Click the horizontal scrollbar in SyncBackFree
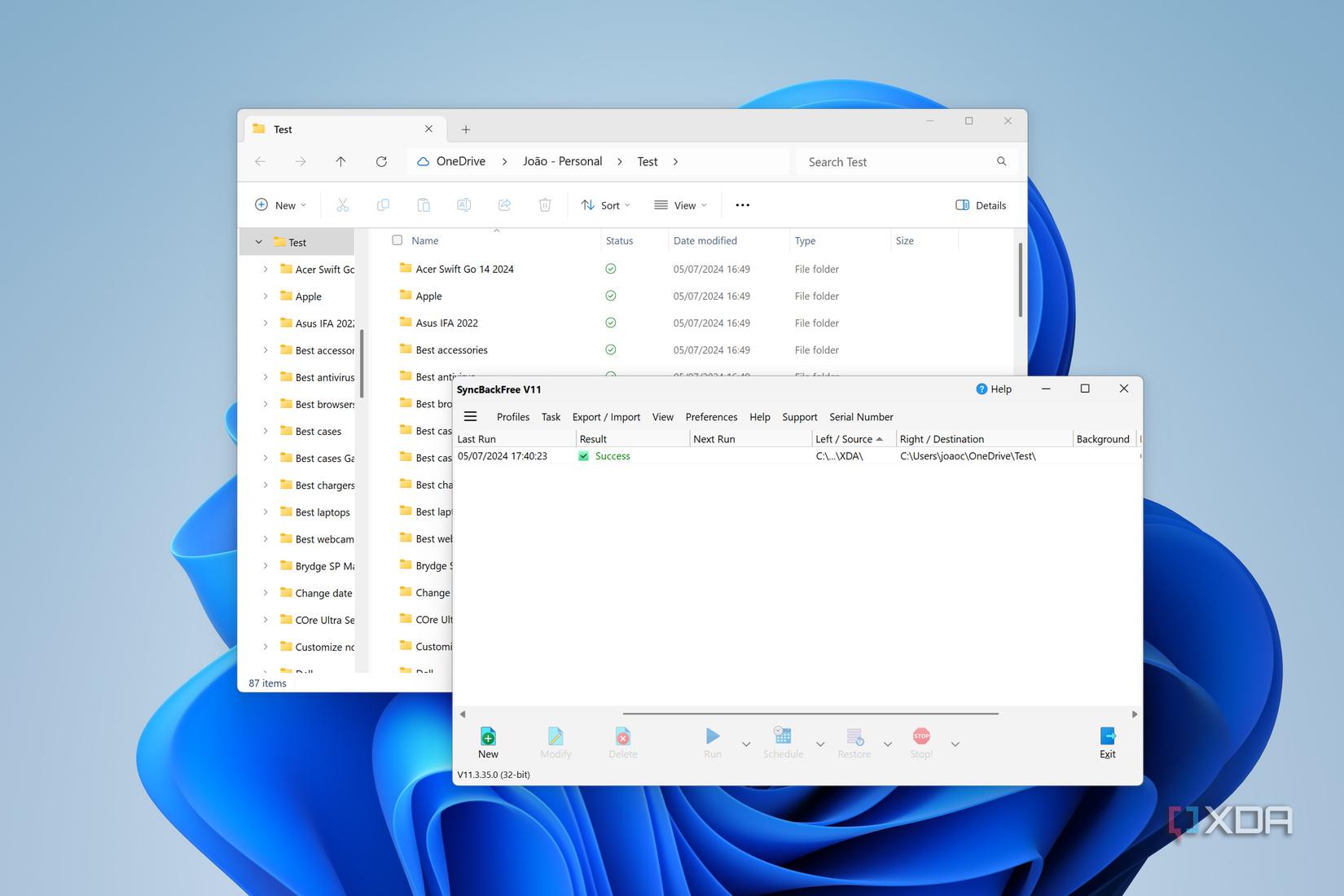Viewport: 1344px width, 896px height. click(x=810, y=714)
